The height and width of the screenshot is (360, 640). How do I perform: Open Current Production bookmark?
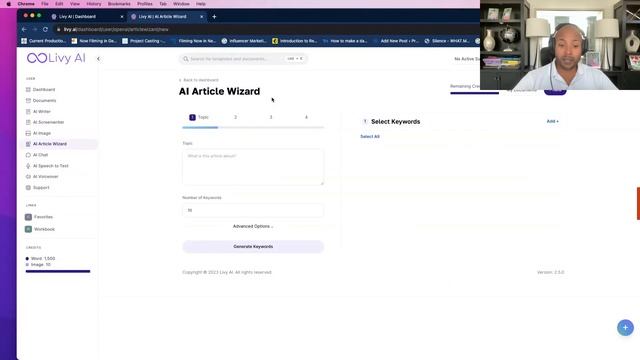pos(44,41)
